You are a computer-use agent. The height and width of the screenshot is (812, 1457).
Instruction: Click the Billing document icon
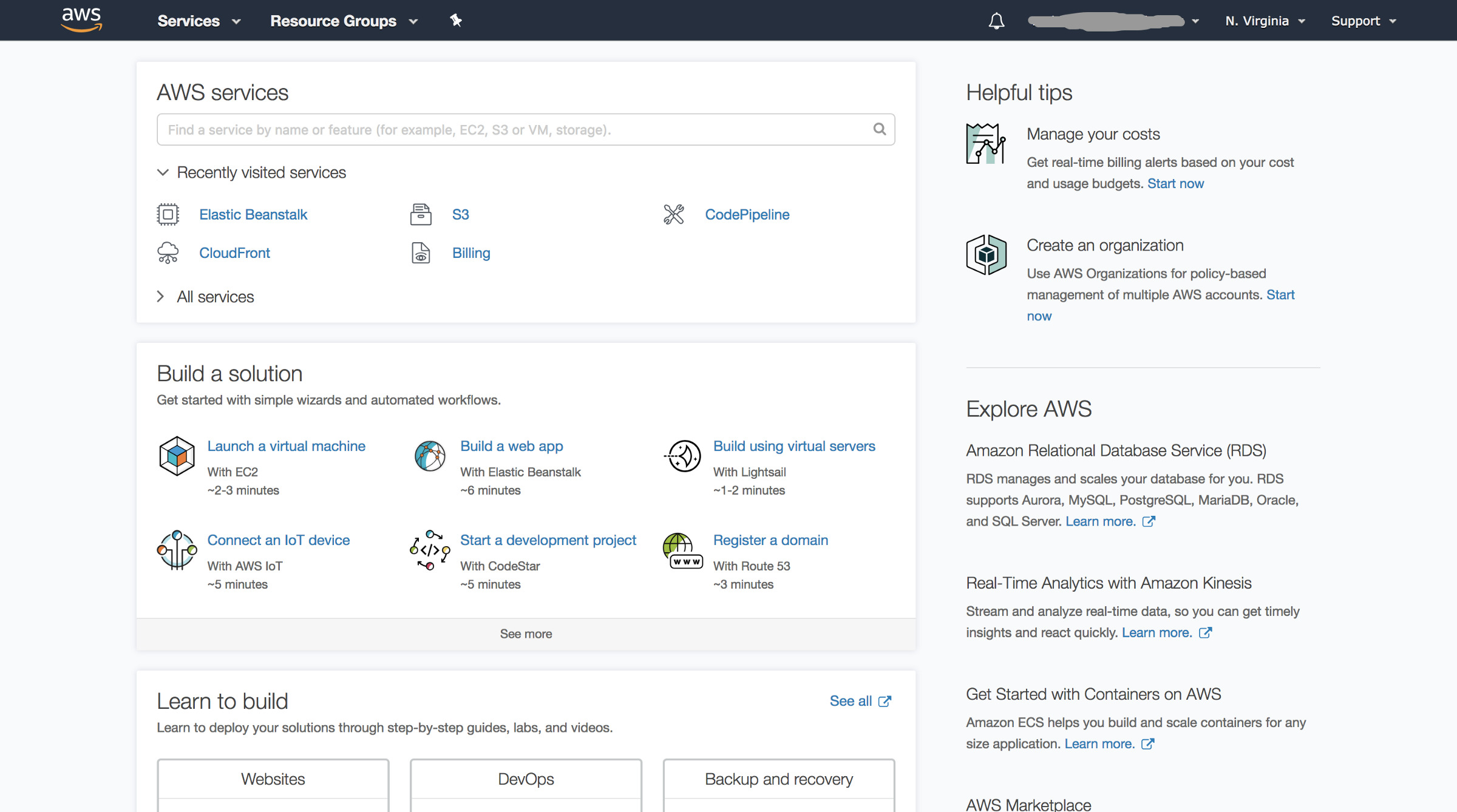coord(421,252)
